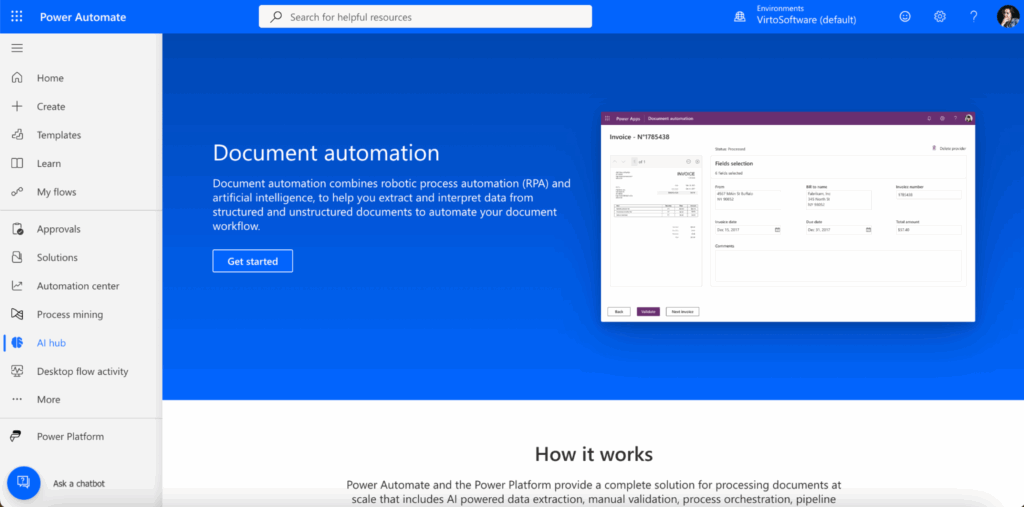
Task: Click the environments building icon
Action: (740, 17)
